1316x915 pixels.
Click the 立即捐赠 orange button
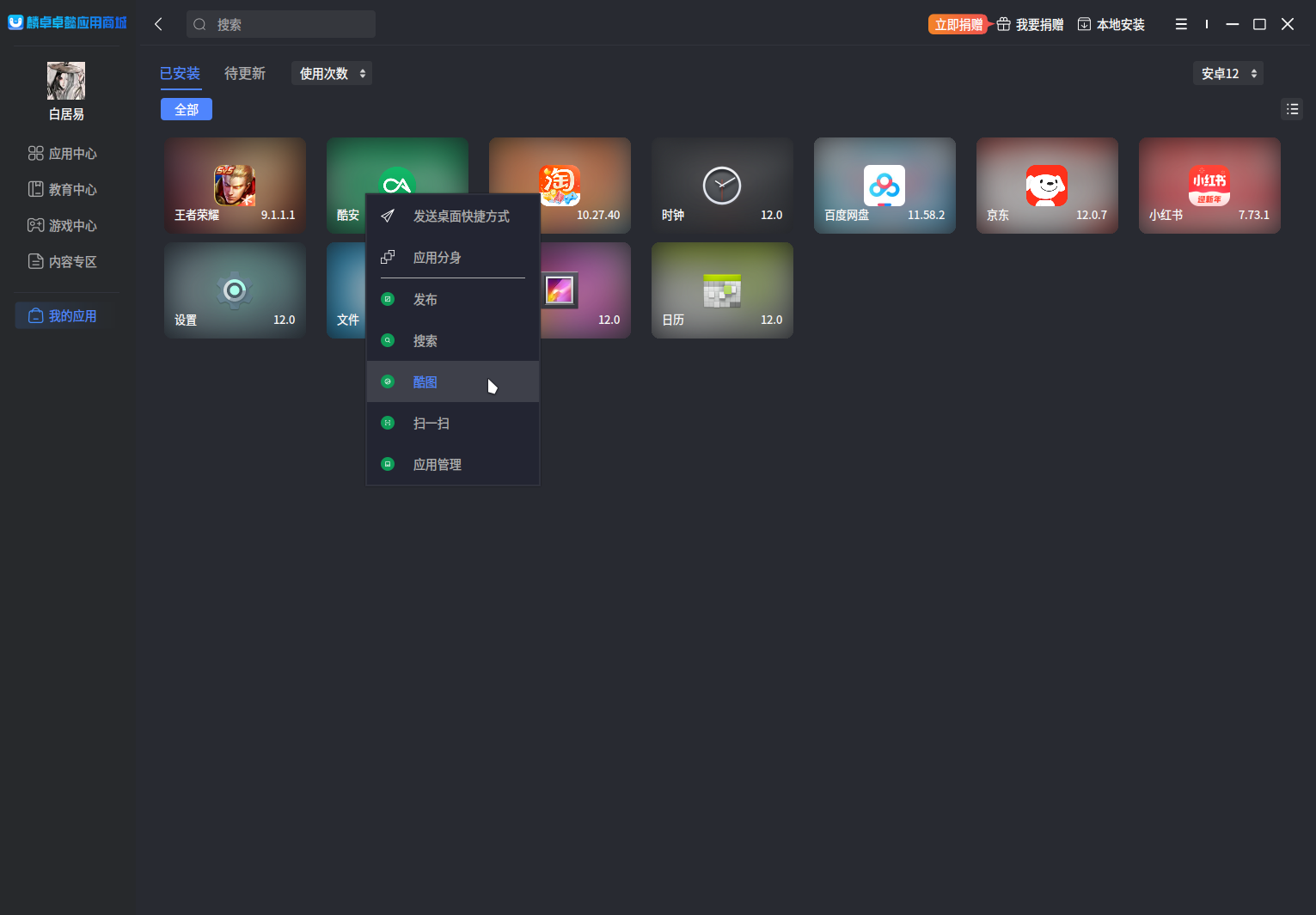click(958, 25)
